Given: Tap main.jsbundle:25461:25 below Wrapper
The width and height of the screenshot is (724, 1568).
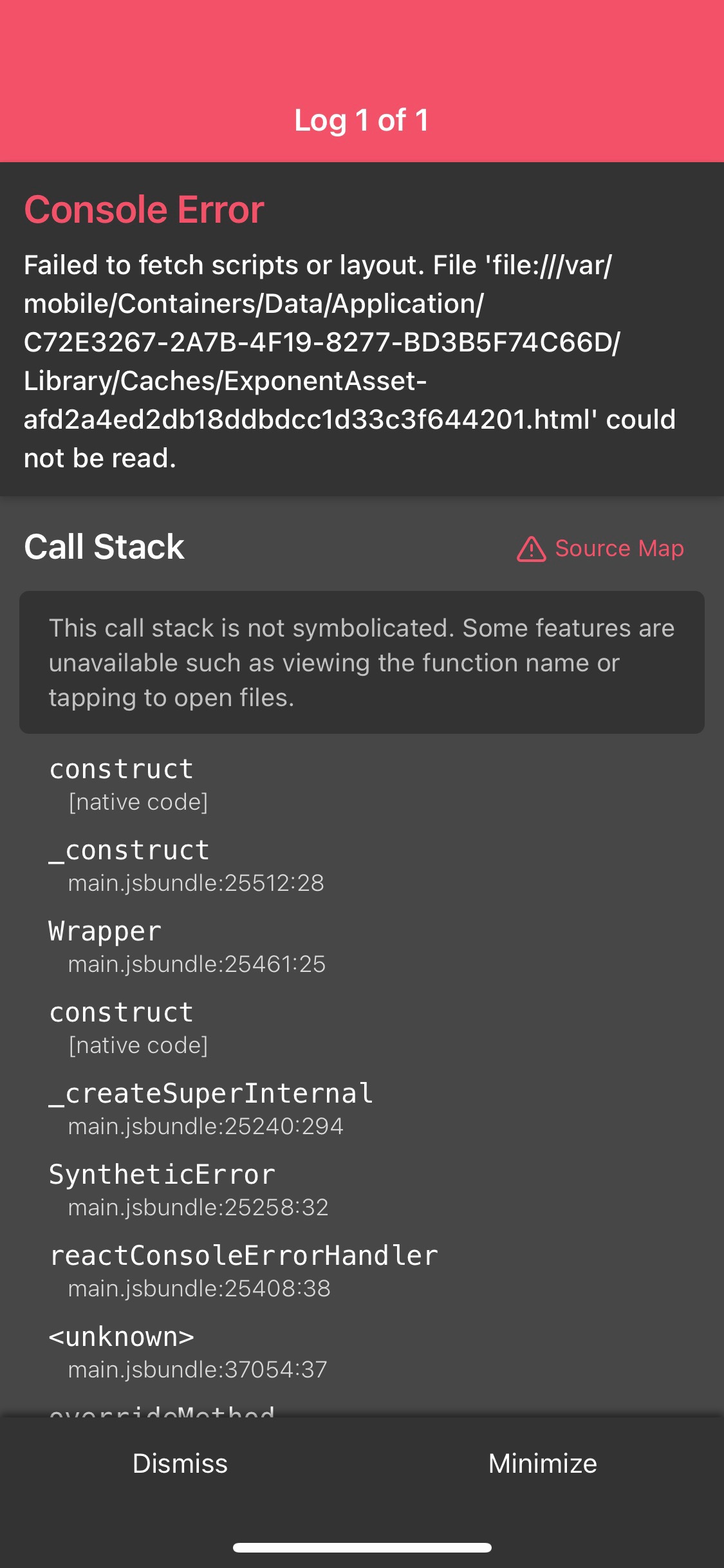Looking at the screenshot, I should (197, 964).
